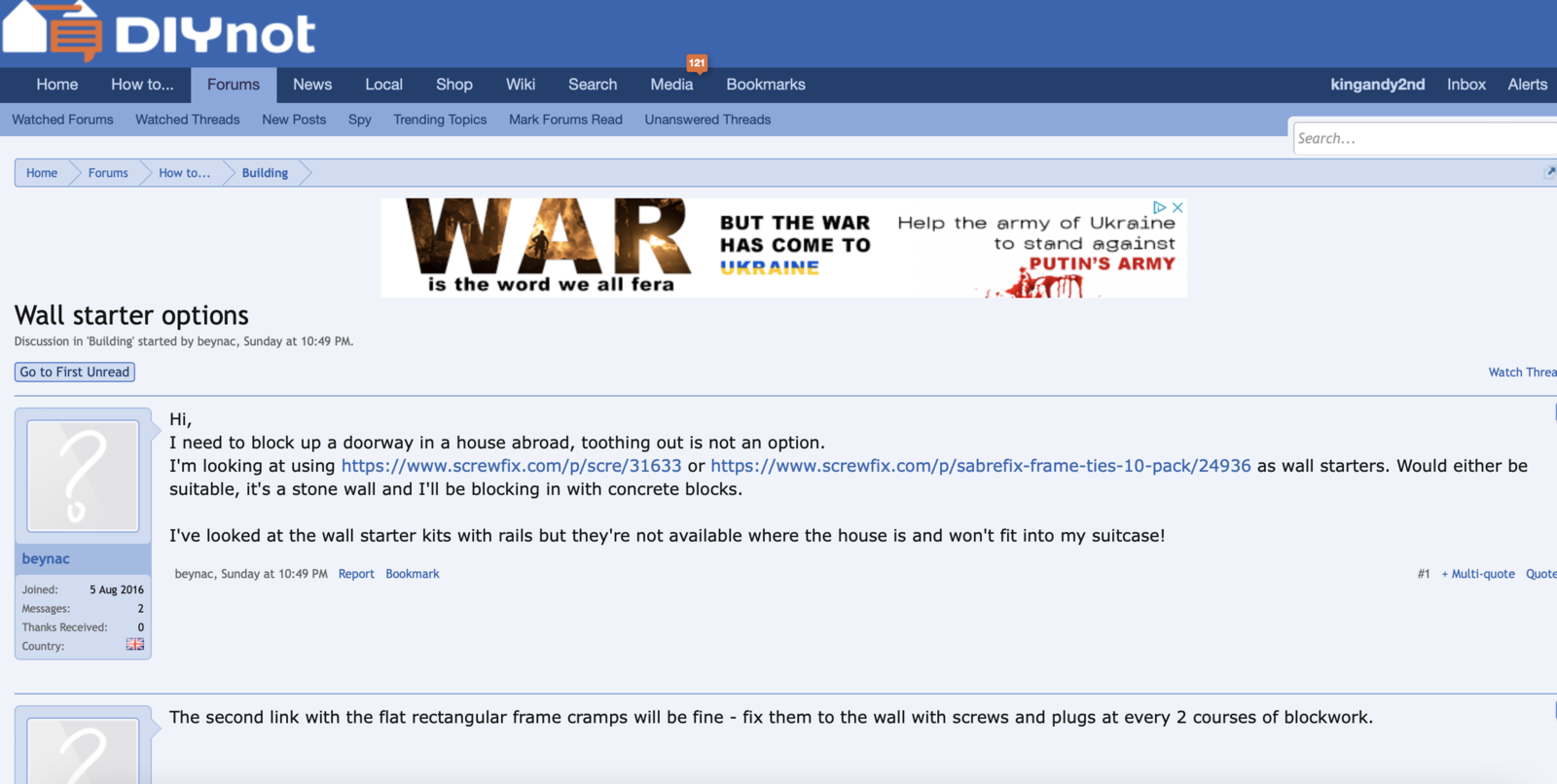Close the war advertisement banner

coord(1177,207)
